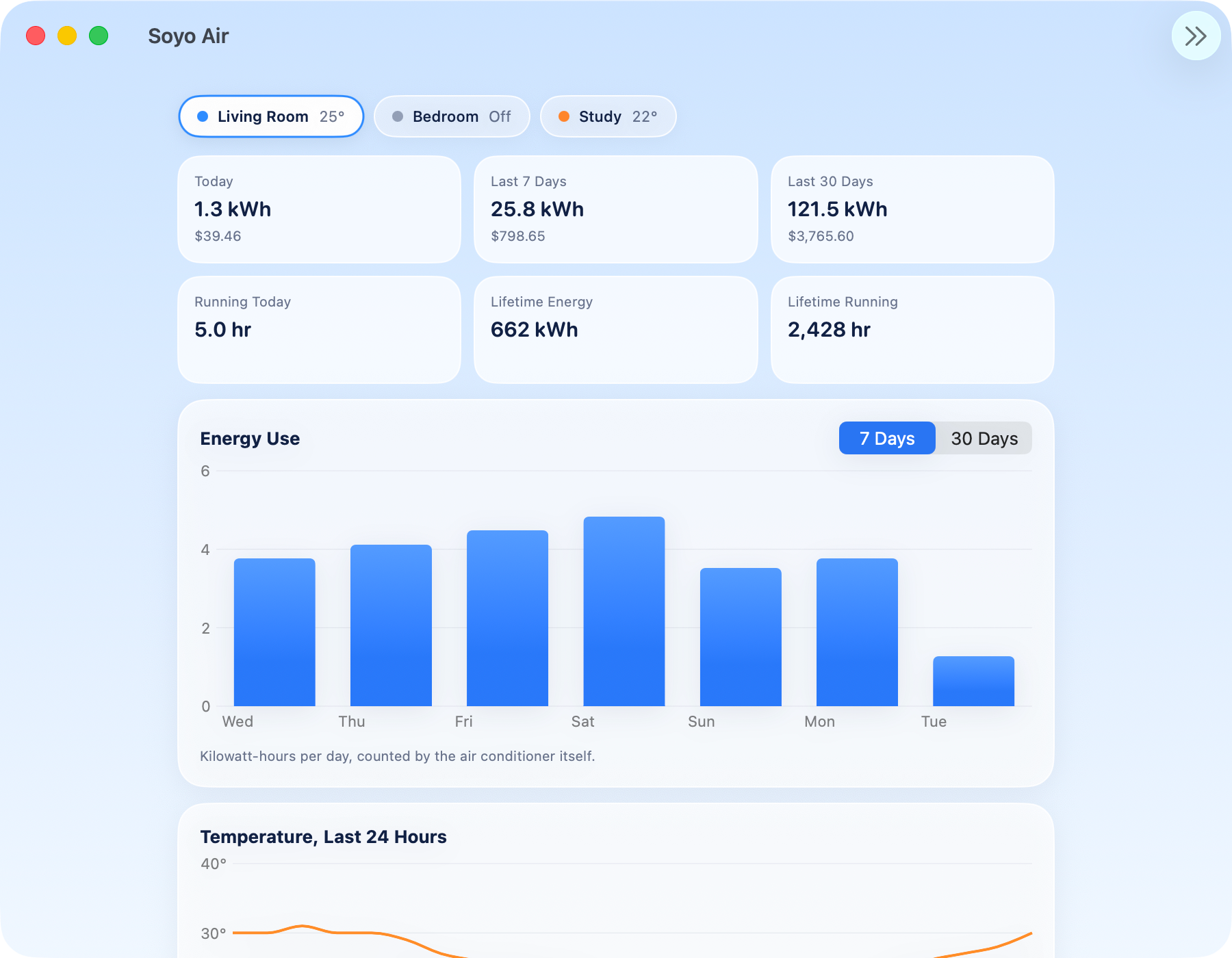Image resolution: width=1232 pixels, height=958 pixels.
Task: Click the Tuesday energy bar
Action: click(x=973, y=681)
